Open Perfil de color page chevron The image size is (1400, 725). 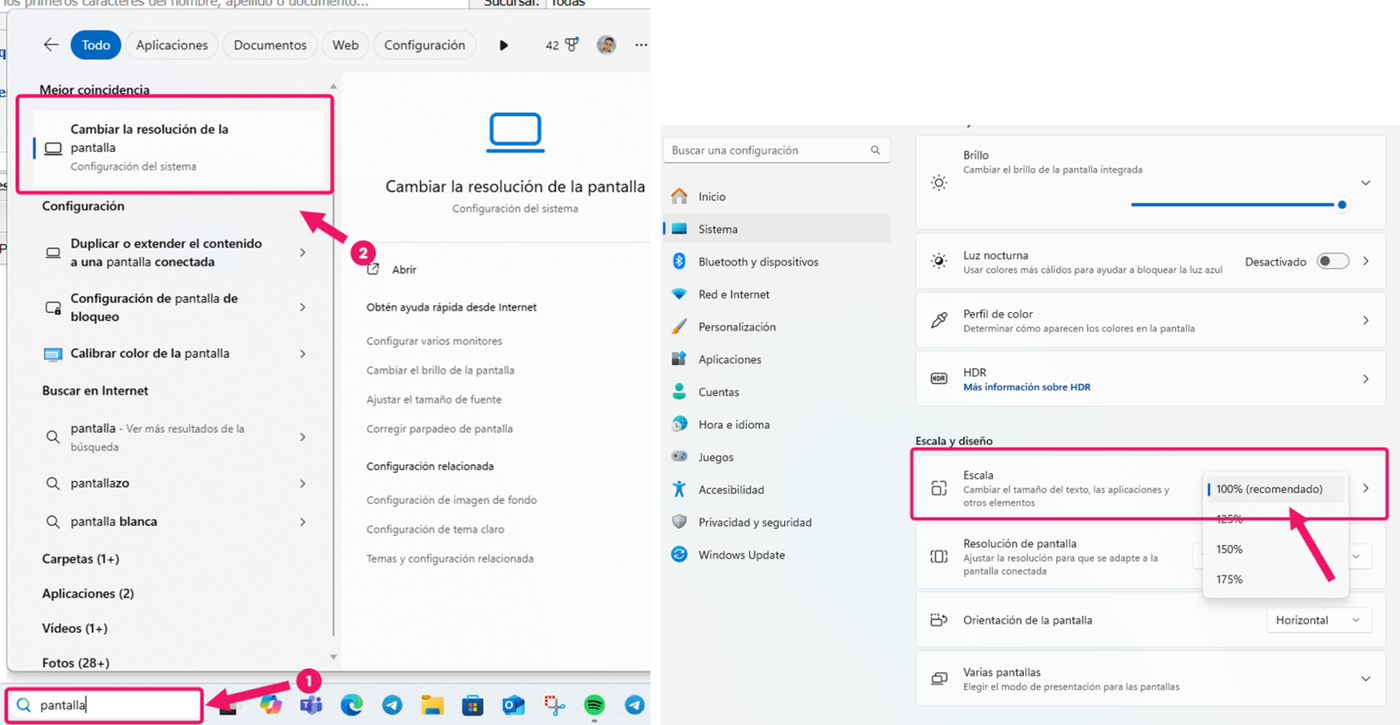1366,320
